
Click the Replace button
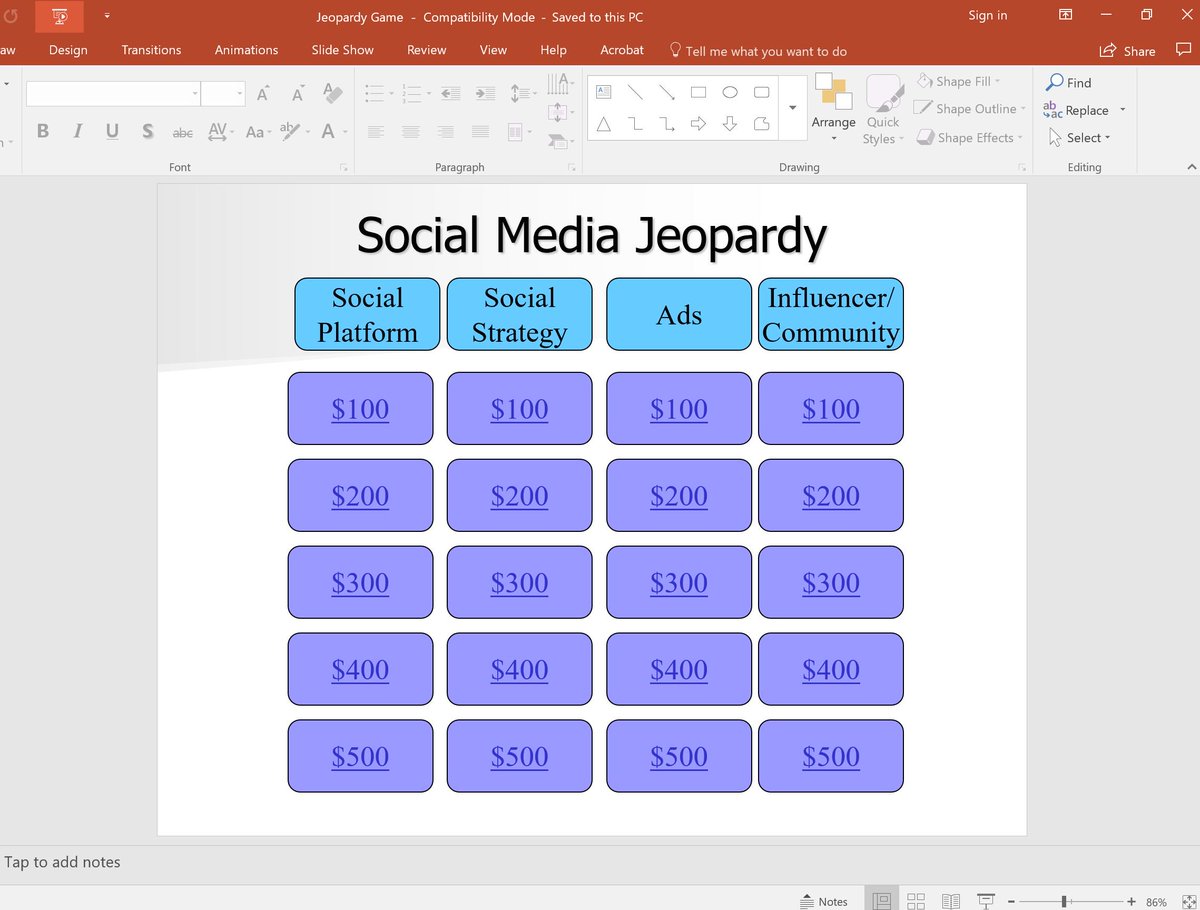pos(1085,110)
